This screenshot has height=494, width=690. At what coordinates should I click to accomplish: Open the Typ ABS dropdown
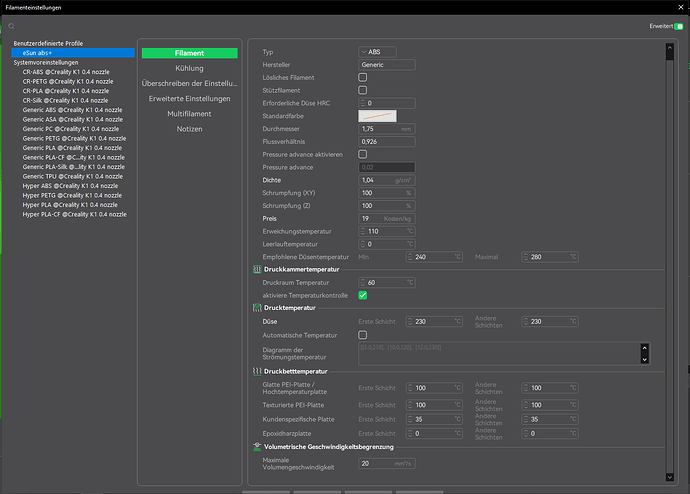(377, 52)
